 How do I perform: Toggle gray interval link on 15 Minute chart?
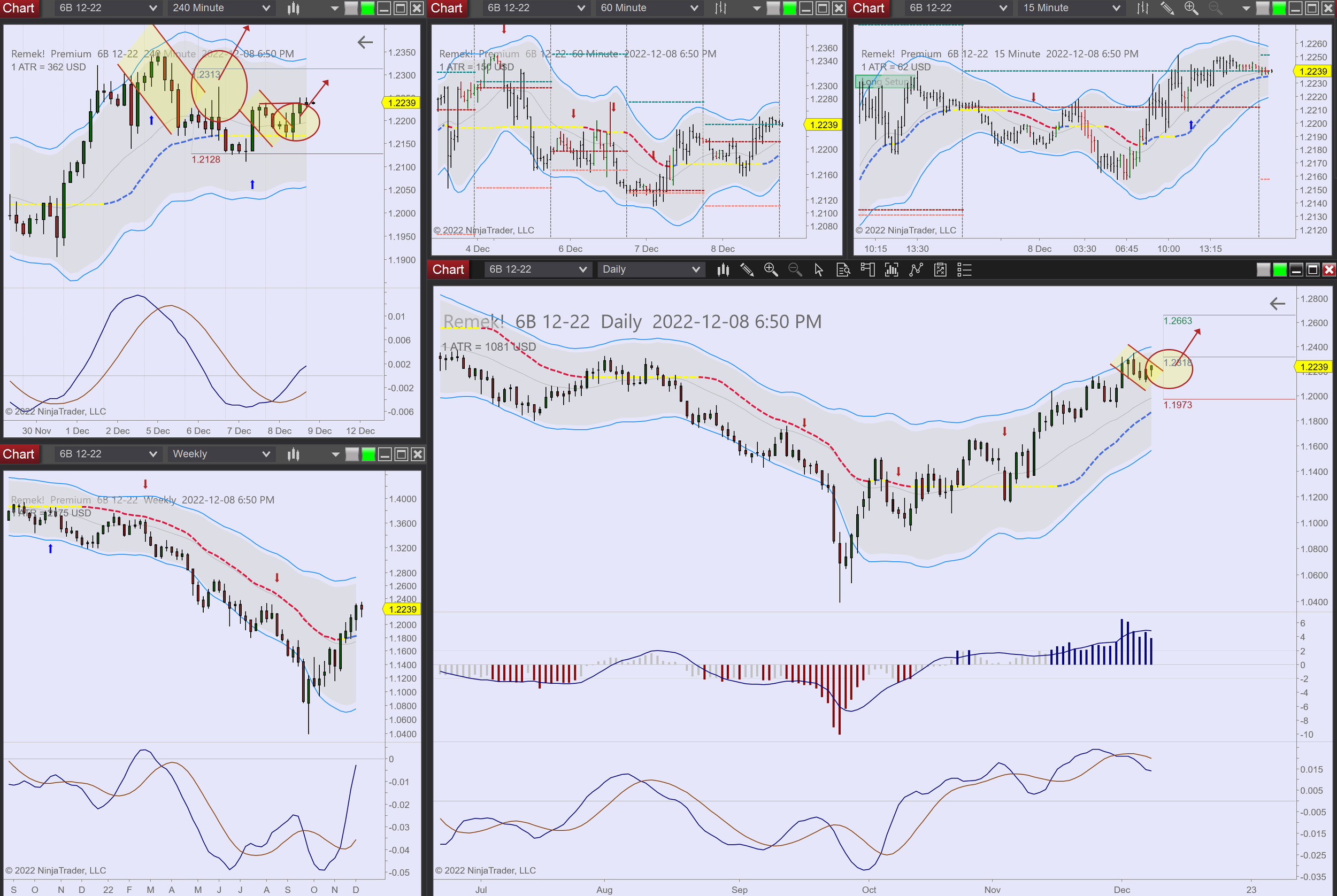coord(1262,8)
